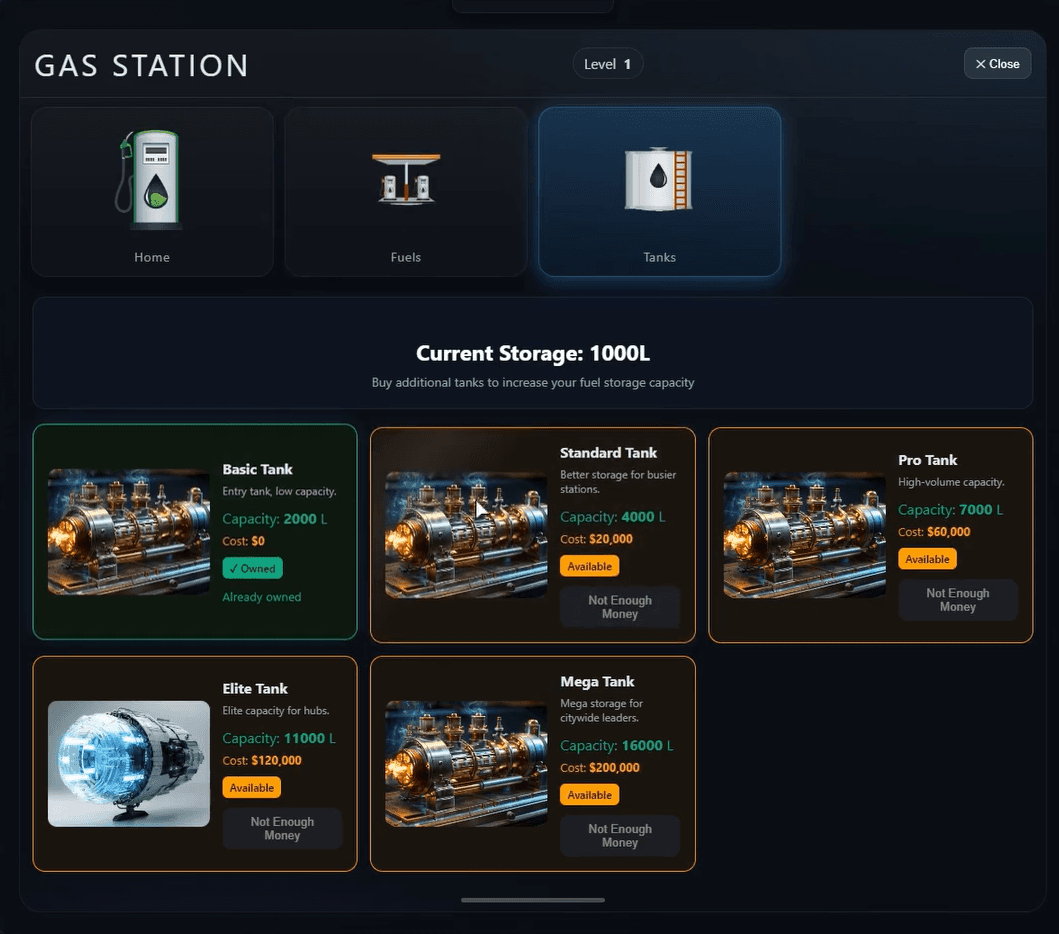Click the Standard Tank engine thumbnail
The image size is (1059, 934).
point(466,535)
